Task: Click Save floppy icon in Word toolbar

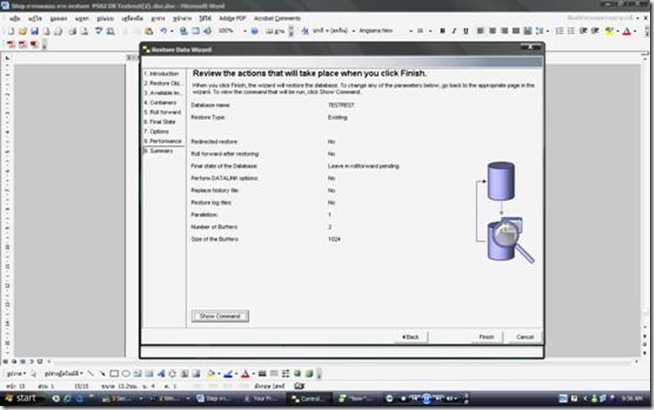Action: (x=34, y=31)
